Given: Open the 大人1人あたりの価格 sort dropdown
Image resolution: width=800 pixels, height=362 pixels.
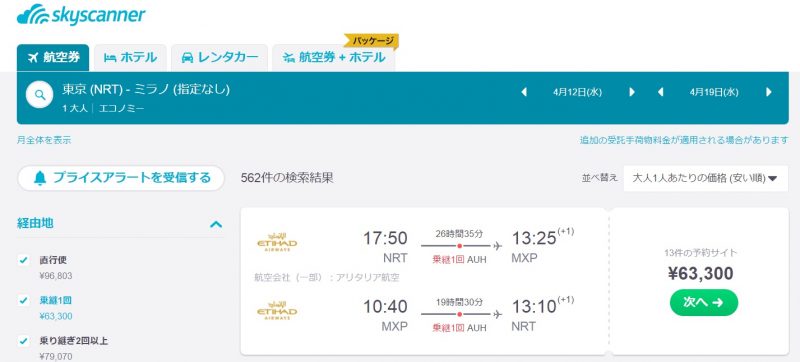Looking at the screenshot, I should [706, 178].
